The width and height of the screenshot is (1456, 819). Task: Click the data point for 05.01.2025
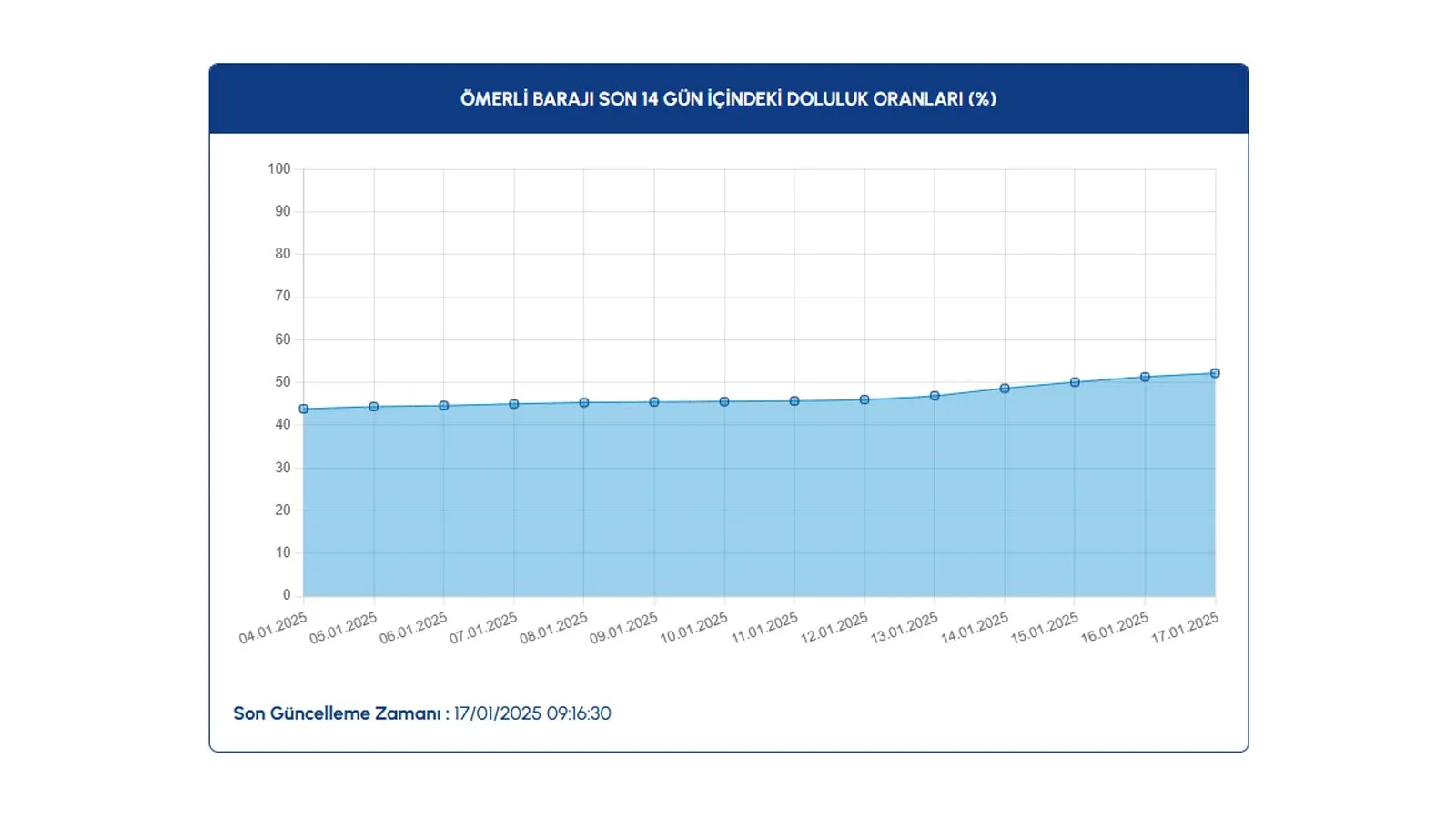(374, 407)
